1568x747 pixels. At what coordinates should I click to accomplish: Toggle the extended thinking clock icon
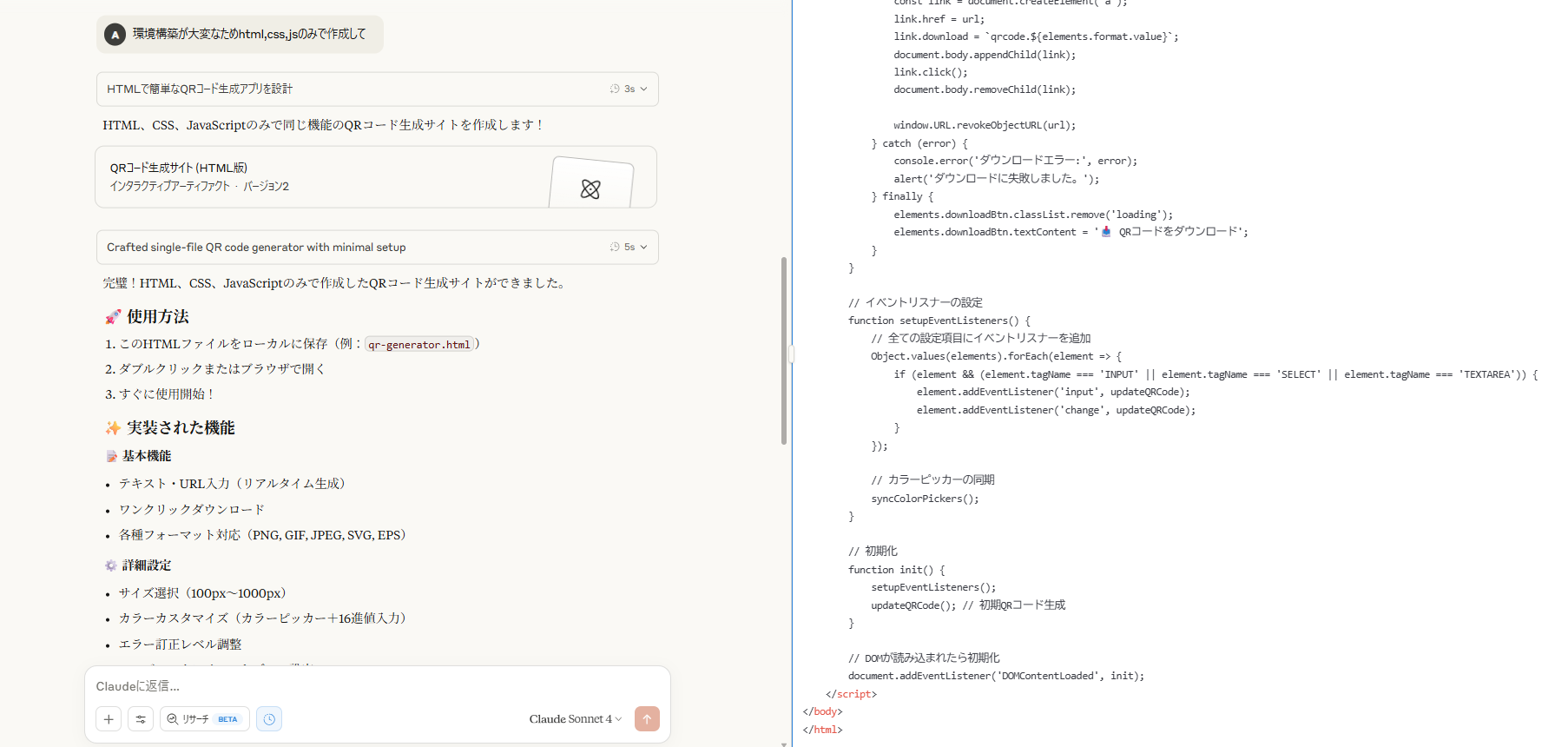(269, 719)
